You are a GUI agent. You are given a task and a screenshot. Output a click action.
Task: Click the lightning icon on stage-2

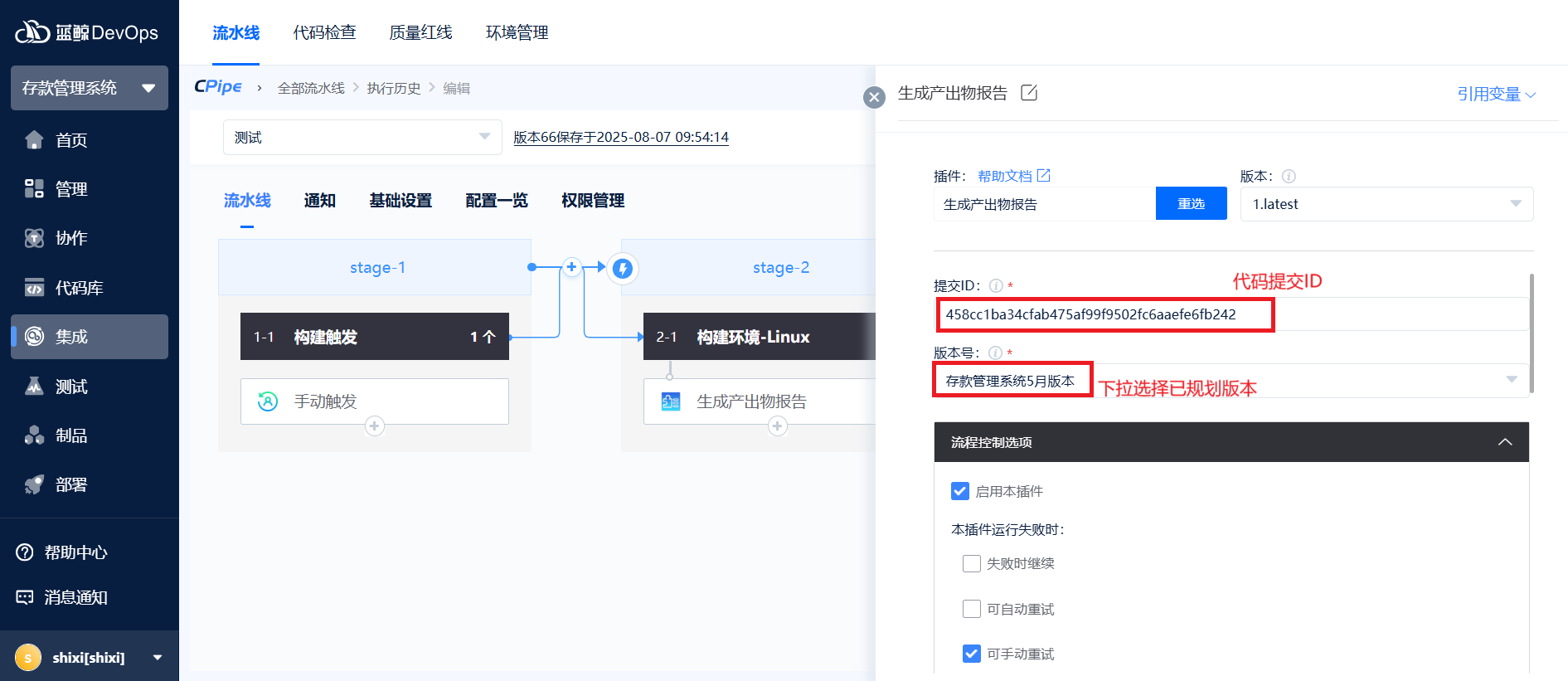623,268
